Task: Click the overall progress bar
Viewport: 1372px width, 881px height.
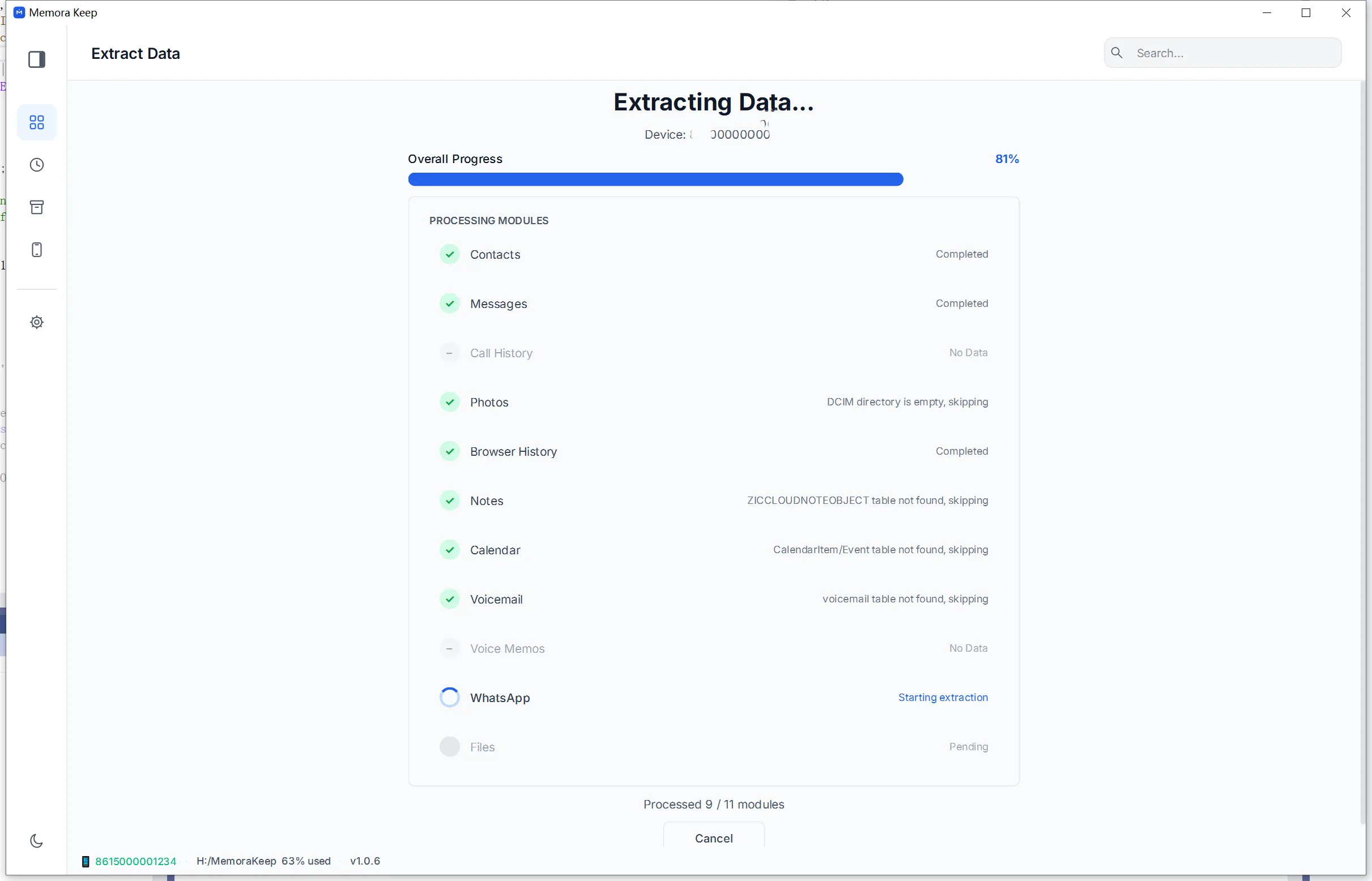Action: [713, 179]
